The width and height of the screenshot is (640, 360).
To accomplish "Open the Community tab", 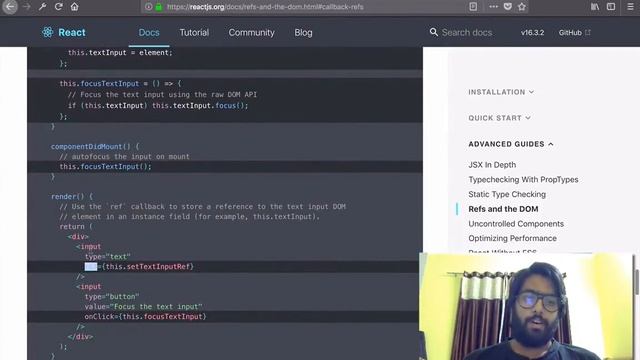I will (251, 33).
